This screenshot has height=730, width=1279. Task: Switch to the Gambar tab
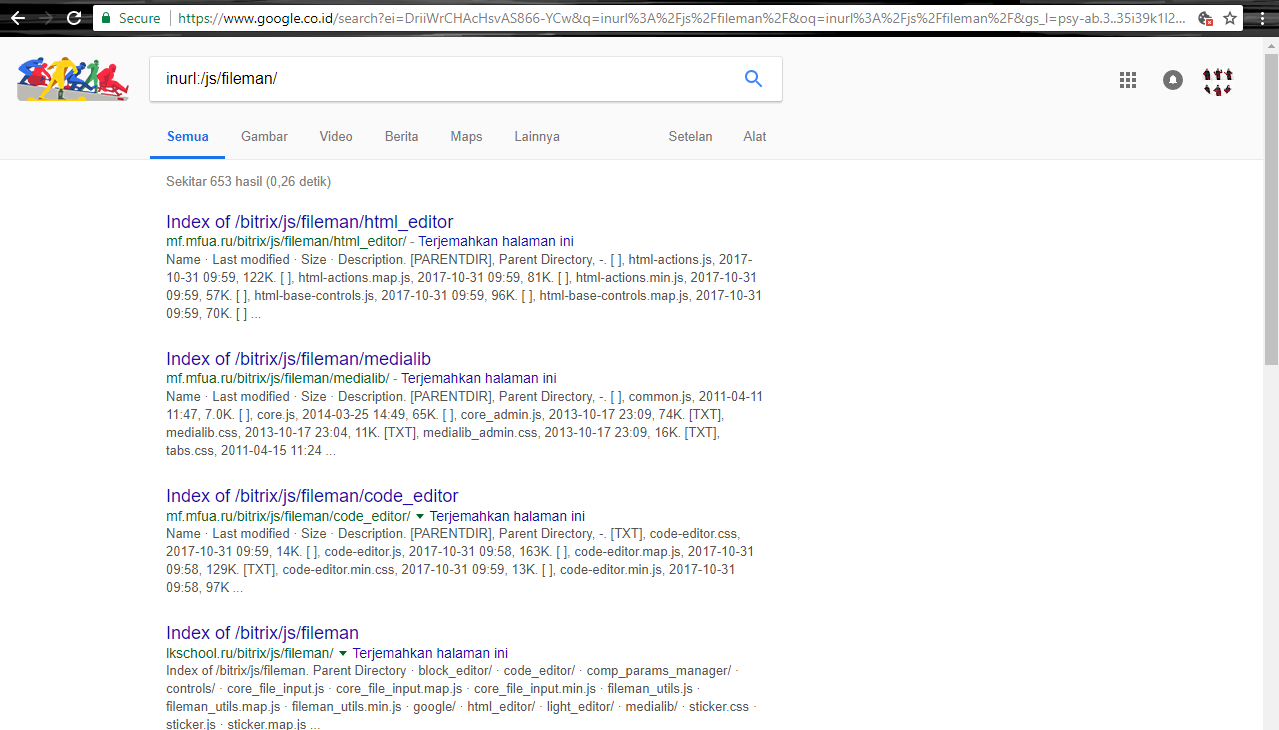[x=264, y=136]
